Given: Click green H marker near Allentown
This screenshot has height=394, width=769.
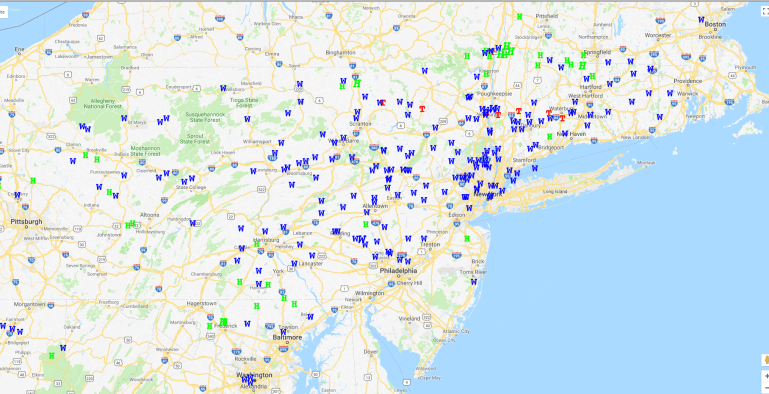Looking at the screenshot, I should (365, 224).
